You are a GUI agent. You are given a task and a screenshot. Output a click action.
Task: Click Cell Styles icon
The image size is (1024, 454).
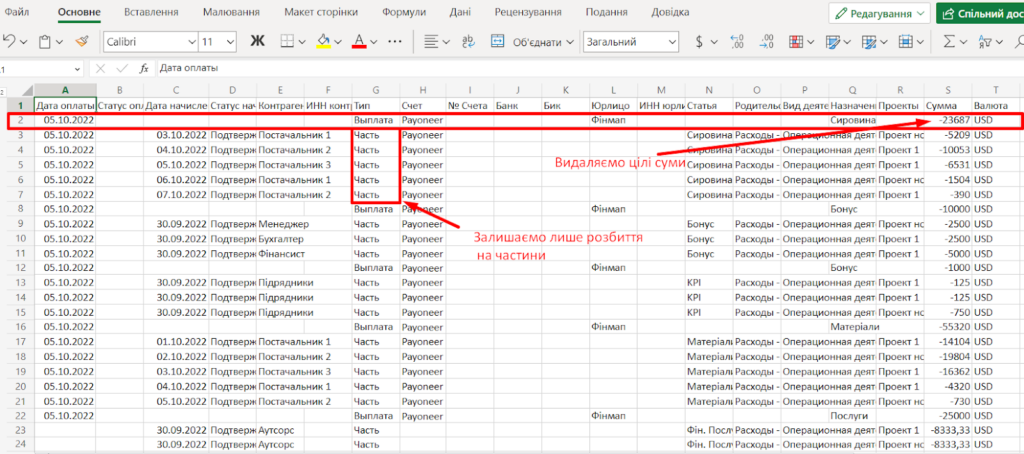click(868, 42)
